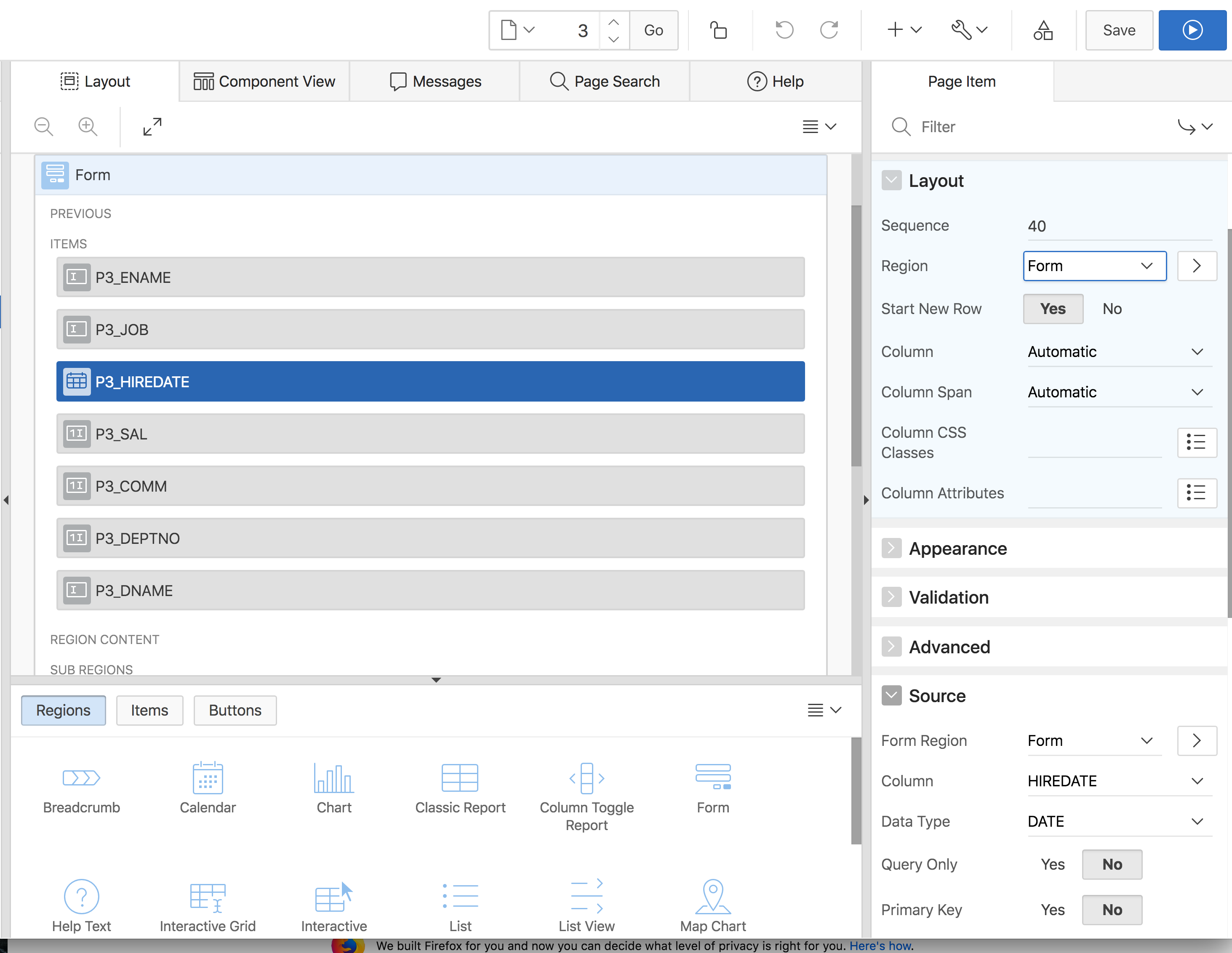
Task: Set Primary Key to Yes
Action: tap(1052, 910)
